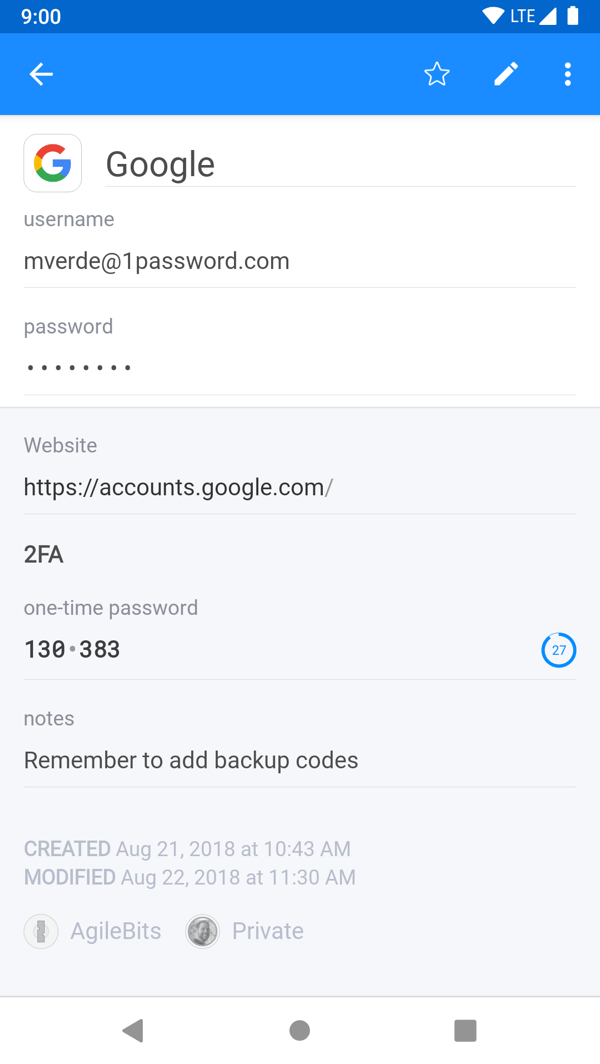Tap the Google logo icon
The image size is (600, 1064).
52,162
